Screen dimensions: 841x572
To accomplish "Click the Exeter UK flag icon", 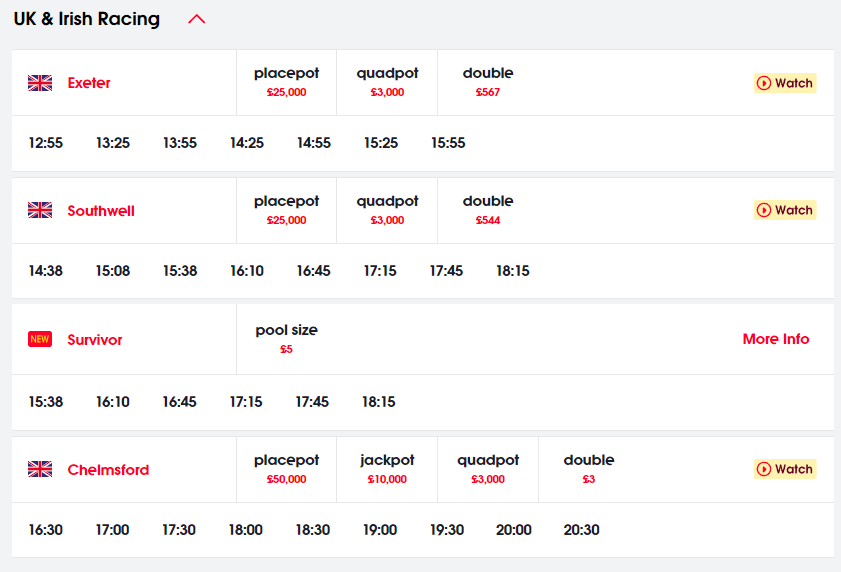I will tap(40, 83).
